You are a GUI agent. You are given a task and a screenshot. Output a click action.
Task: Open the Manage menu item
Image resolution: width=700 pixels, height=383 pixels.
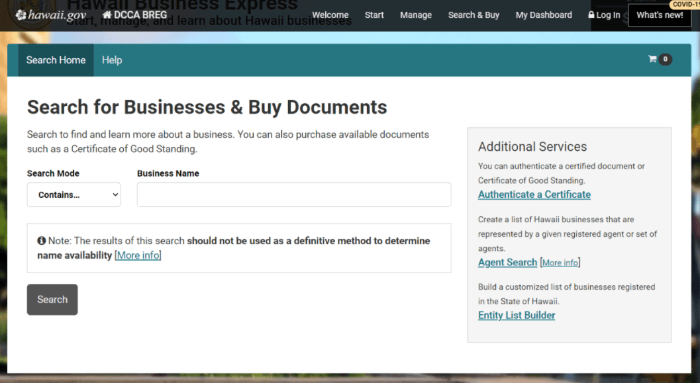(416, 15)
